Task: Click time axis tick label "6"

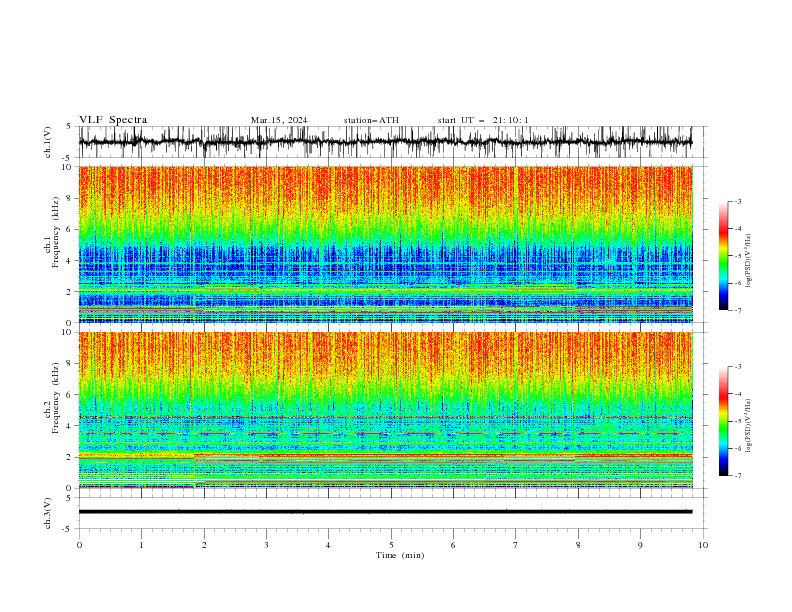Action: (x=453, y=545)
